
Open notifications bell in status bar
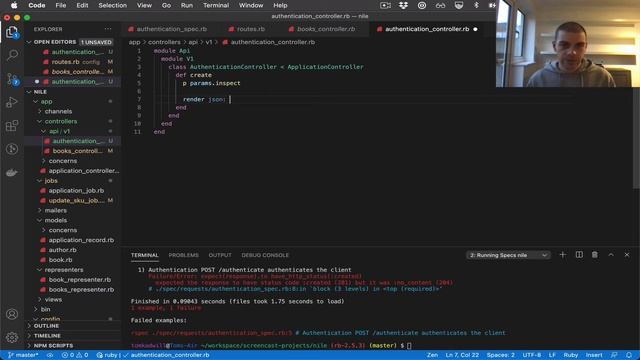pos(629,355)
